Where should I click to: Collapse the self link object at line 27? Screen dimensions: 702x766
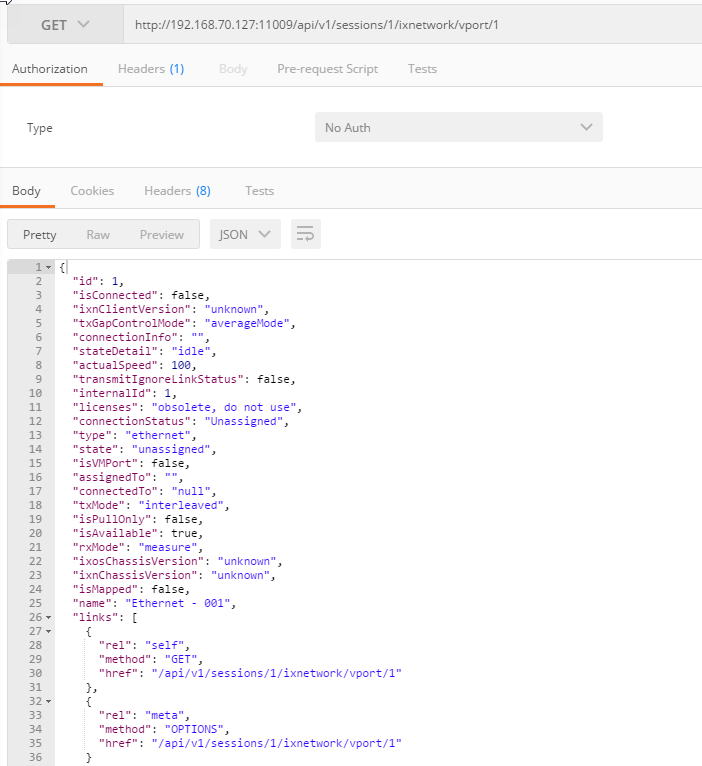[49, 632]
